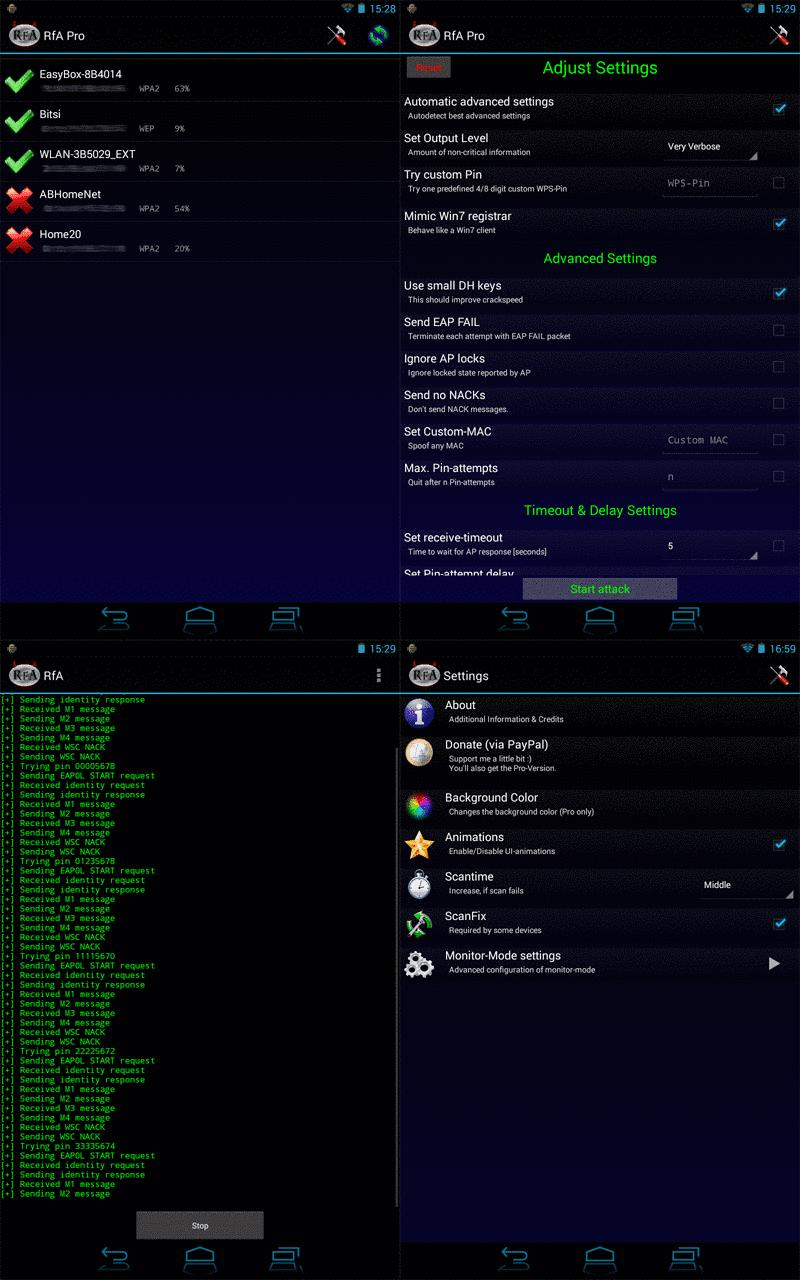The width and height of the screenshot is (800, 1280).
Task: Tap the Home nav icon in the Settings screen
Action: (x=600, y=1257)
